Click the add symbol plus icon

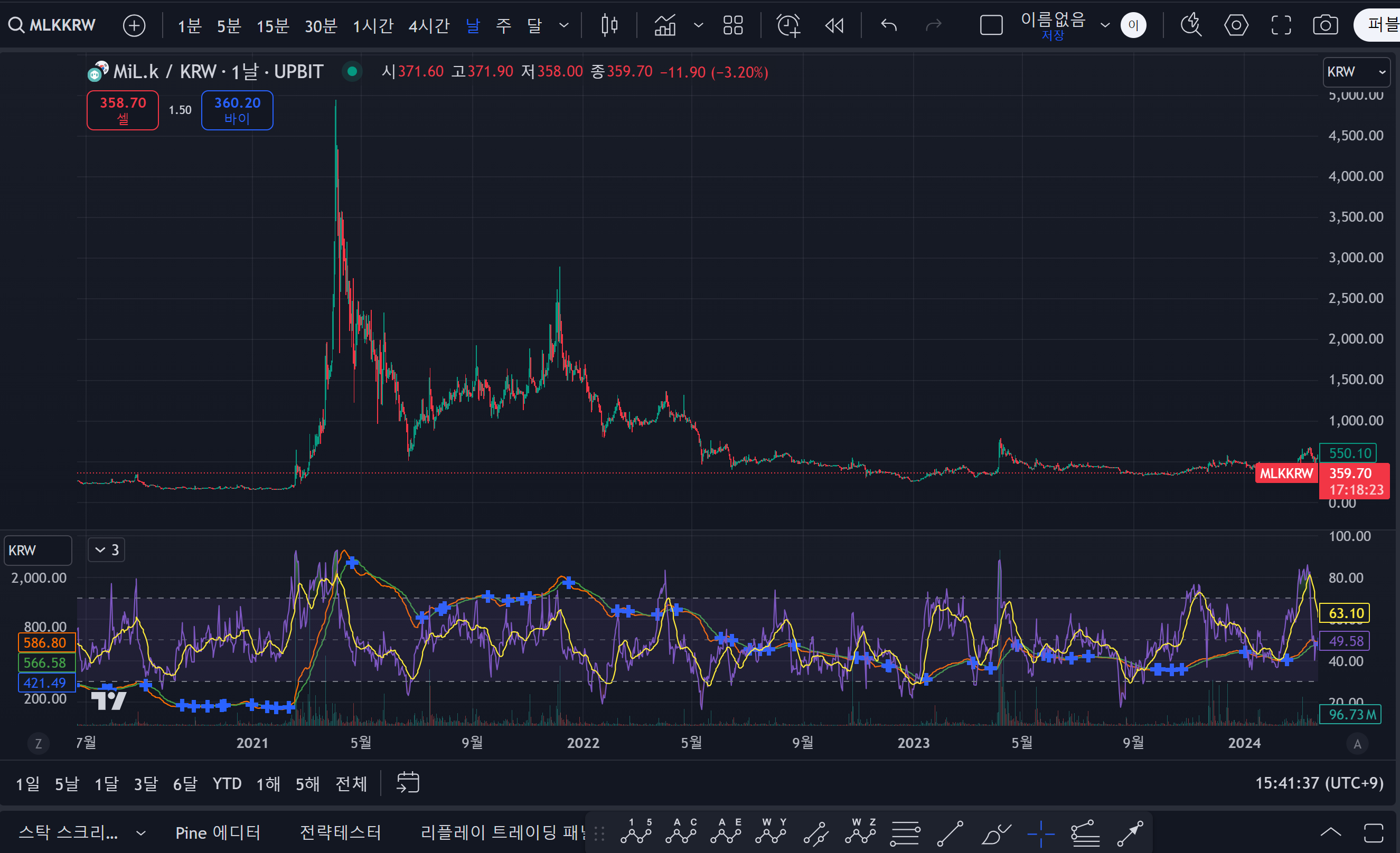[x=134, y=25]
